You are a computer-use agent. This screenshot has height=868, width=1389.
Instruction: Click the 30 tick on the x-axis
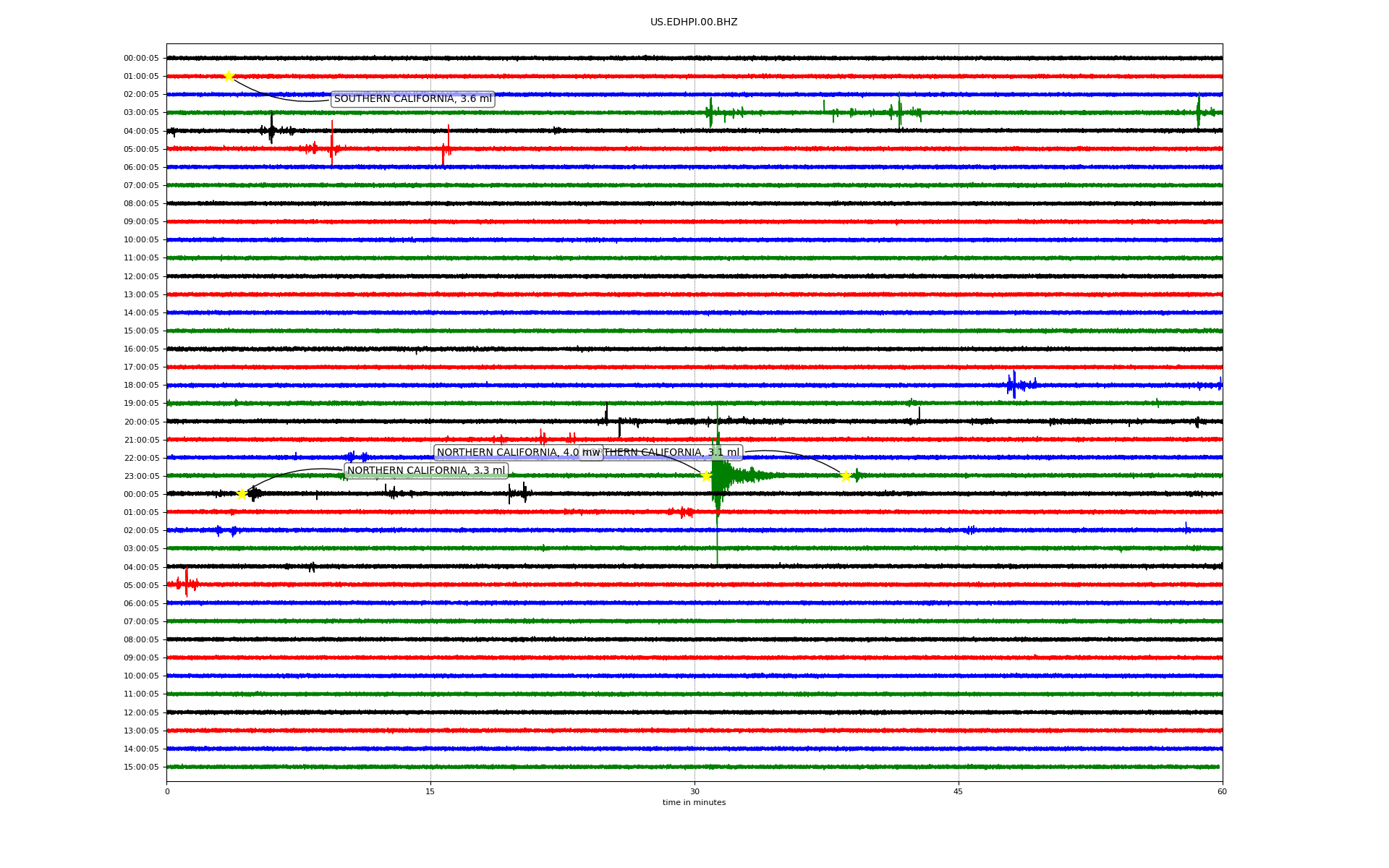[694, 791]
